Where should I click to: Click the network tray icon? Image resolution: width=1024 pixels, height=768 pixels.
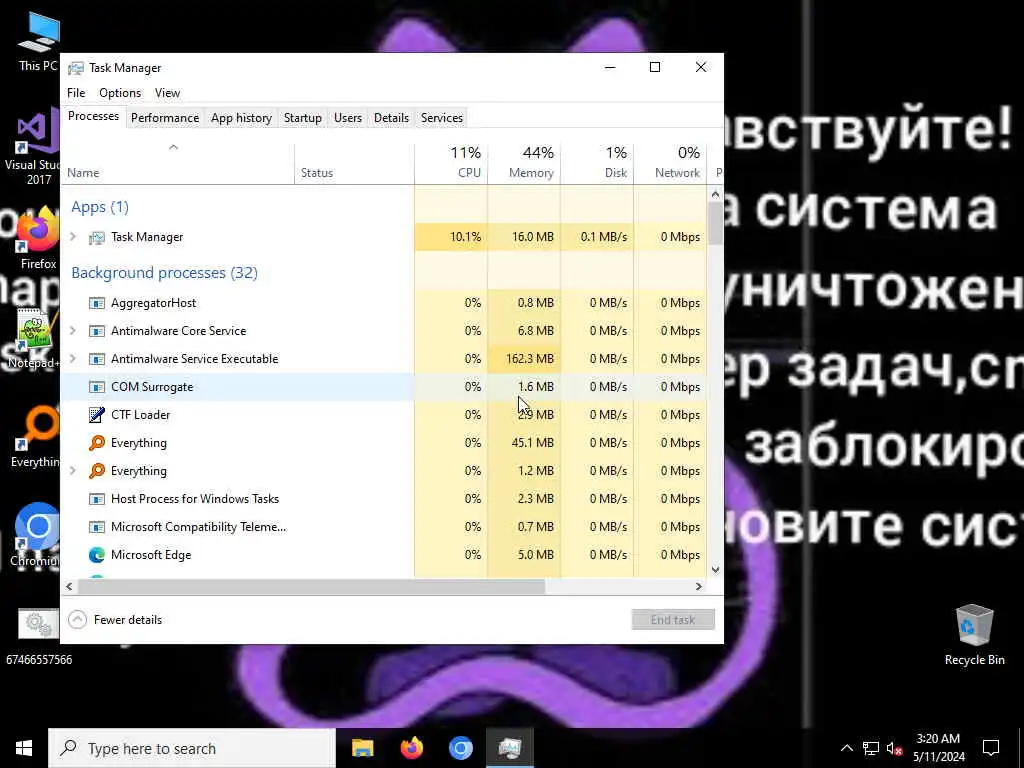tap(871, 748)
